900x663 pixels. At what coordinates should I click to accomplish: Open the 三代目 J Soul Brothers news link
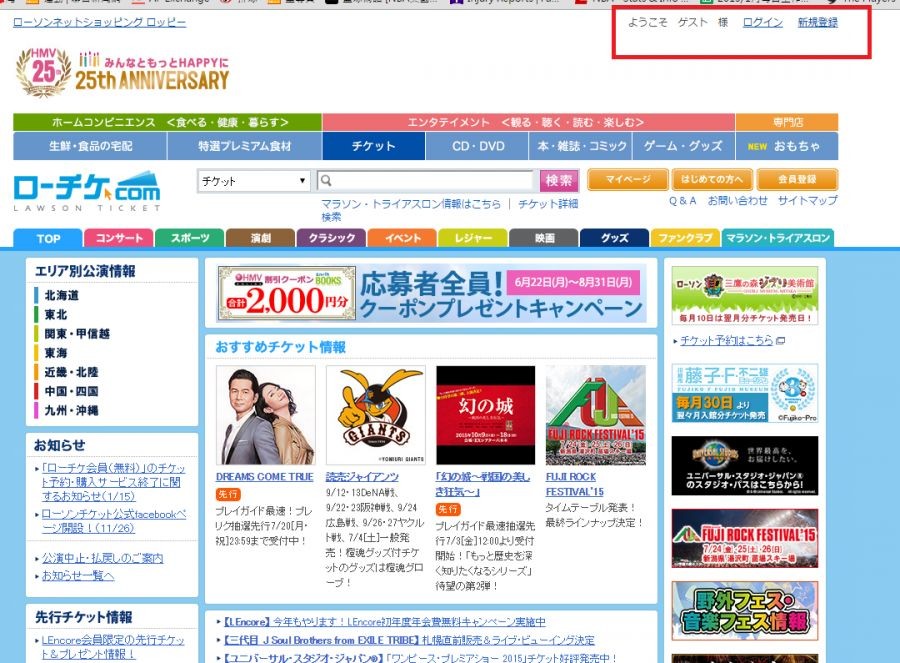[x=409, y=640]
